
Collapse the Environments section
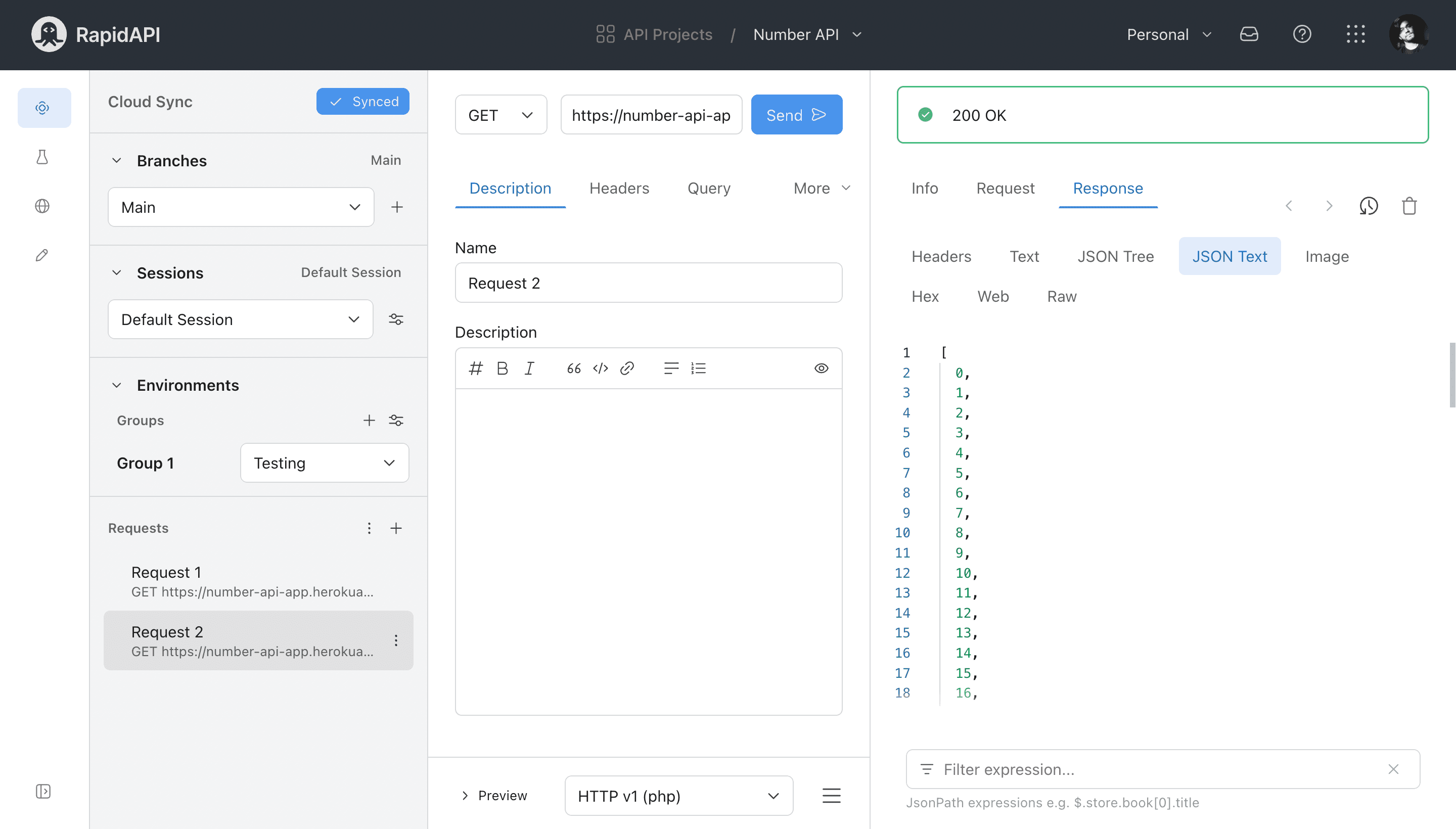[x=117, y=386]
